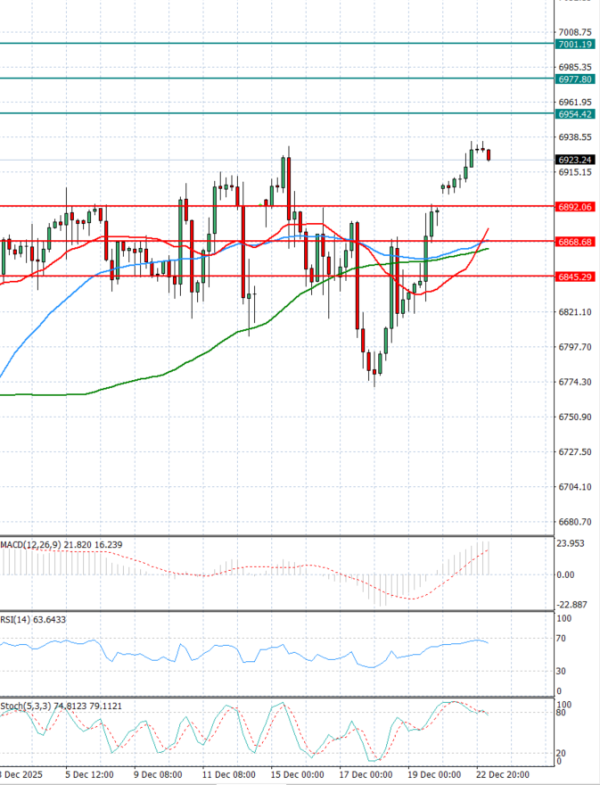This screenshot has width=600, height=785.
Task: Click the last red candlestick on chart
Action: coord(489,154)
